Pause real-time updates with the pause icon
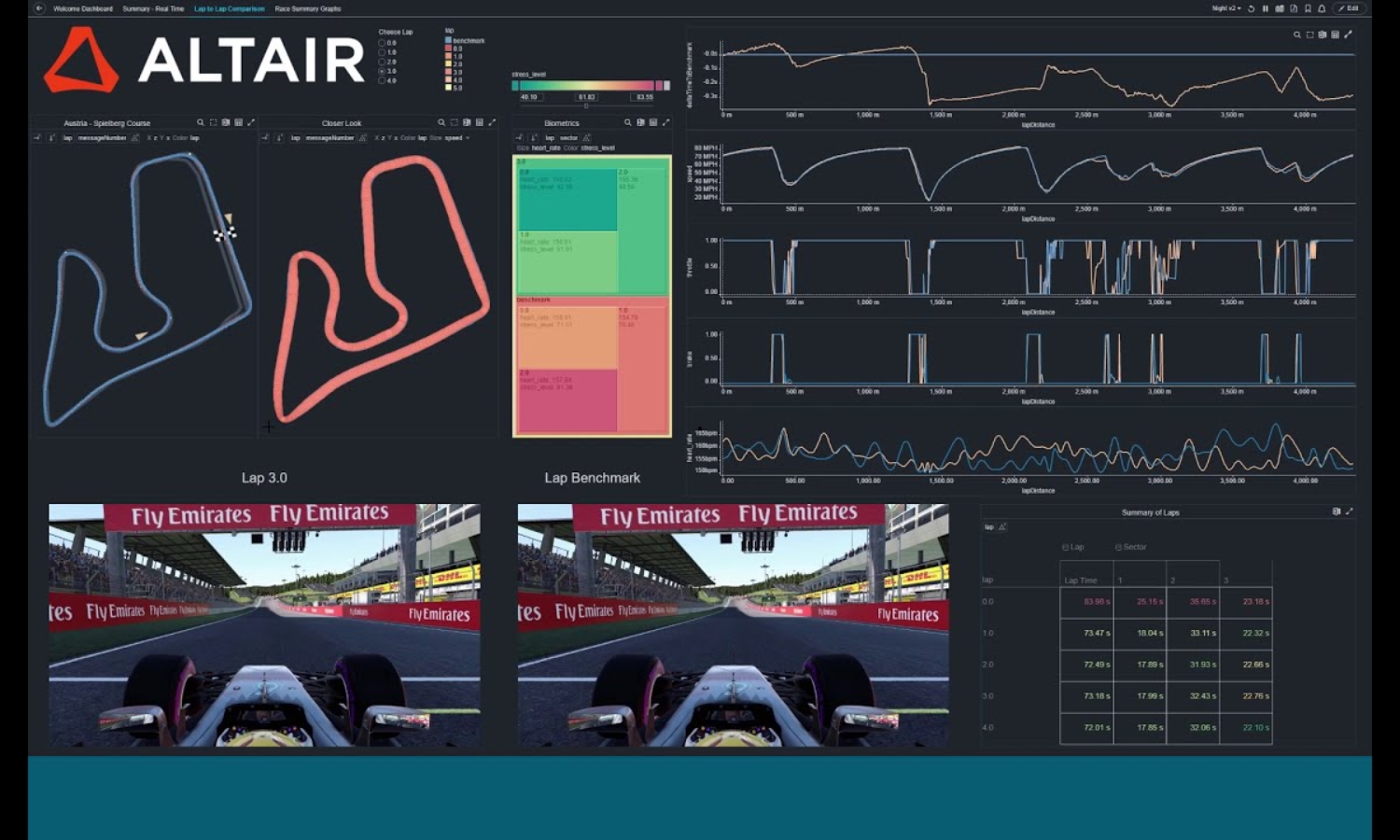Screen dimensions: 1400x840 pos(1266,8)
